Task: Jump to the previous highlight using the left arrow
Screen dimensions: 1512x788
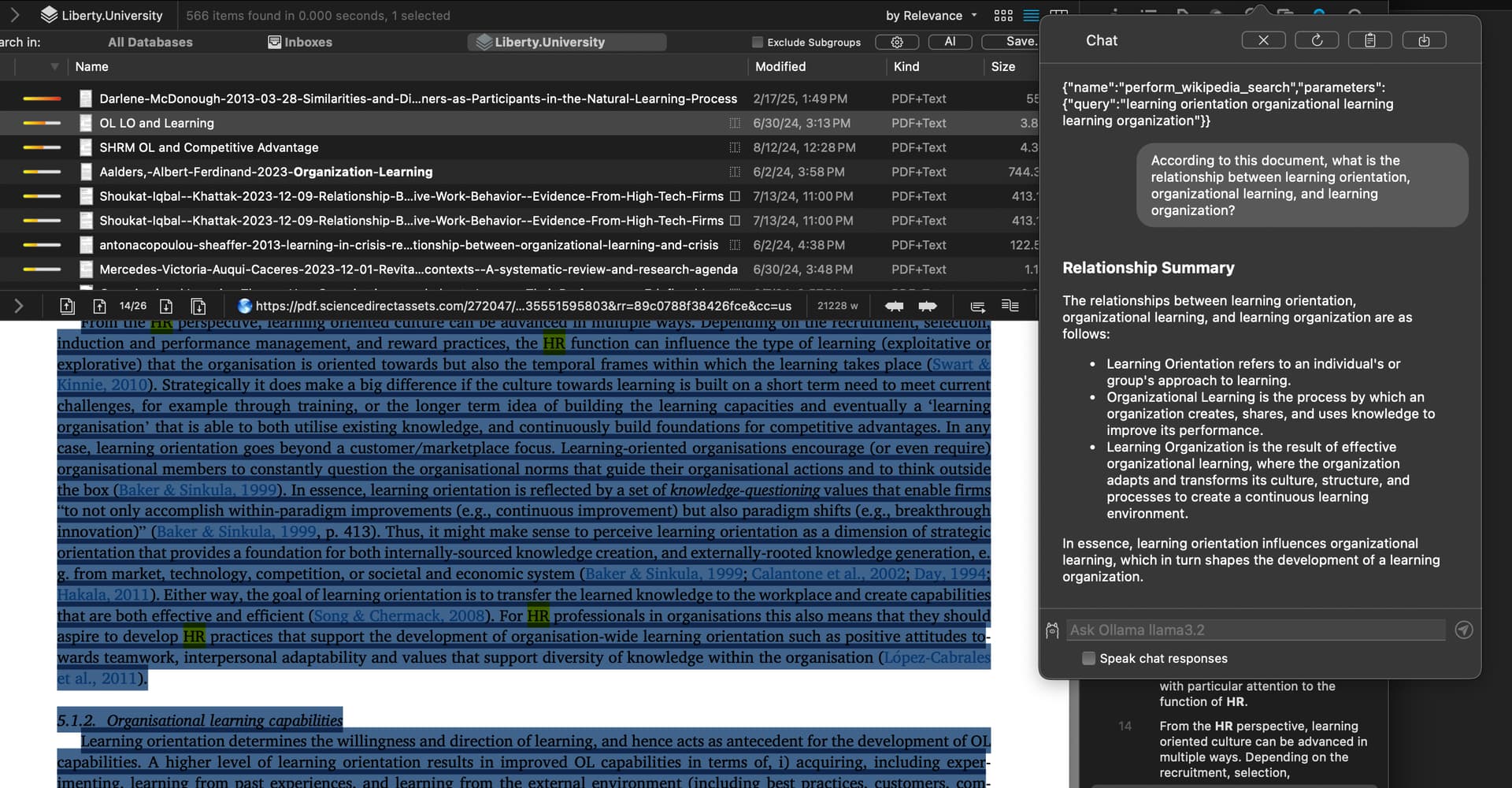Action: [x=894, y=306]
